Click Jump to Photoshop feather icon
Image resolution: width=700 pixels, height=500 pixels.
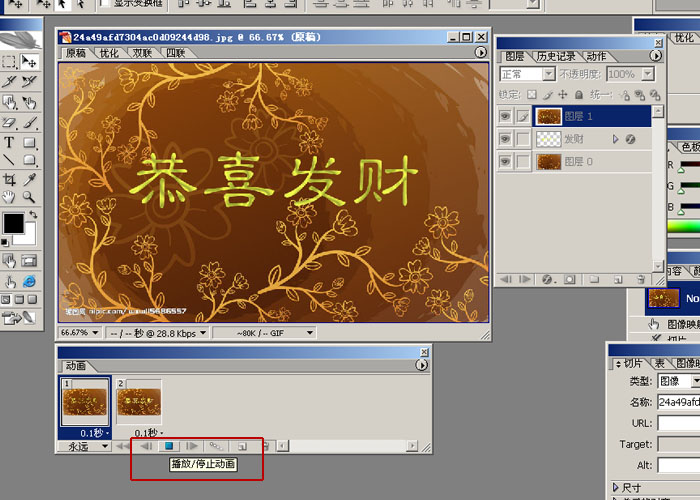click(x=20, y=317)
